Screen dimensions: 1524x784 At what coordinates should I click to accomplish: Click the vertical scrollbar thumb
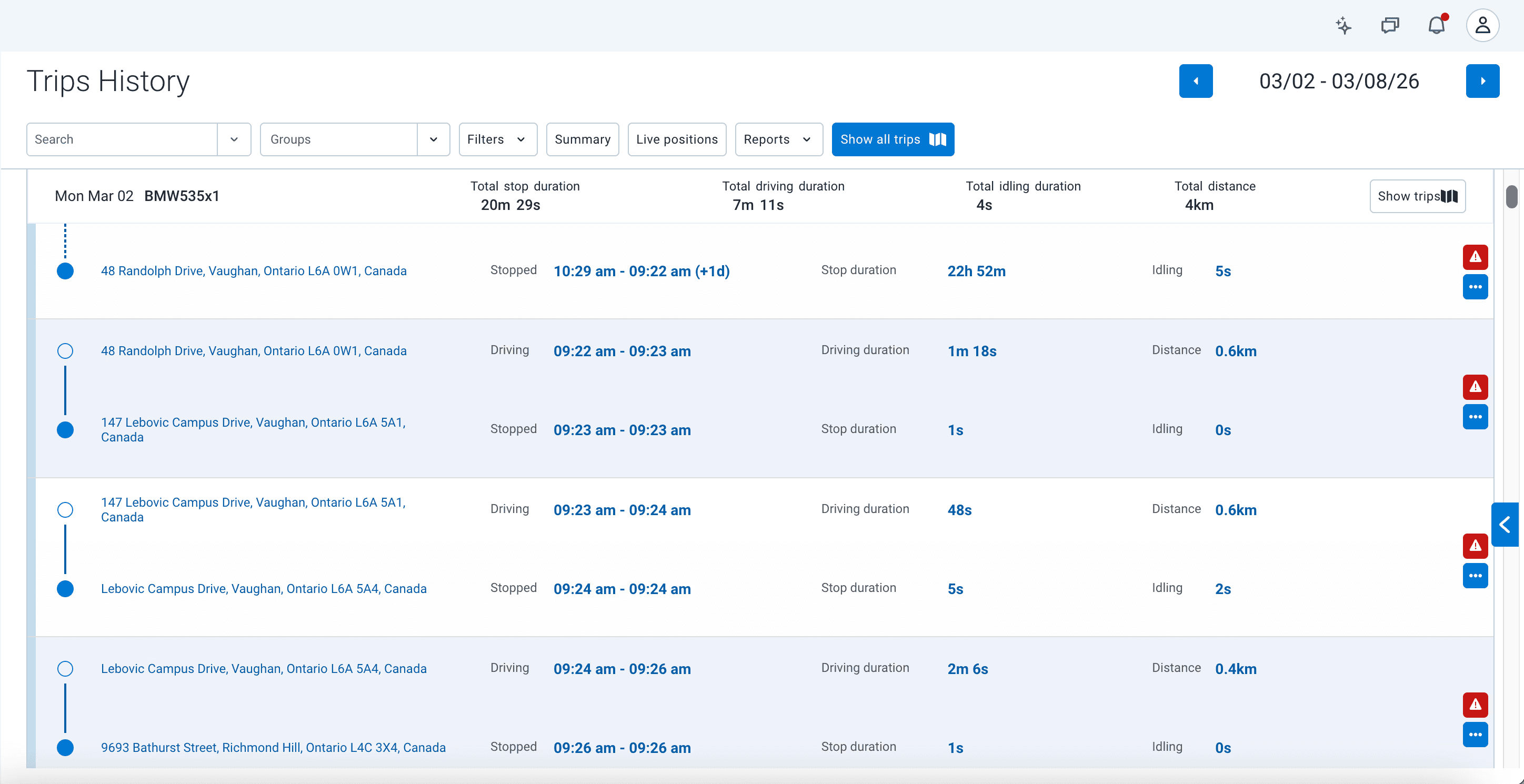point(1511,197)
